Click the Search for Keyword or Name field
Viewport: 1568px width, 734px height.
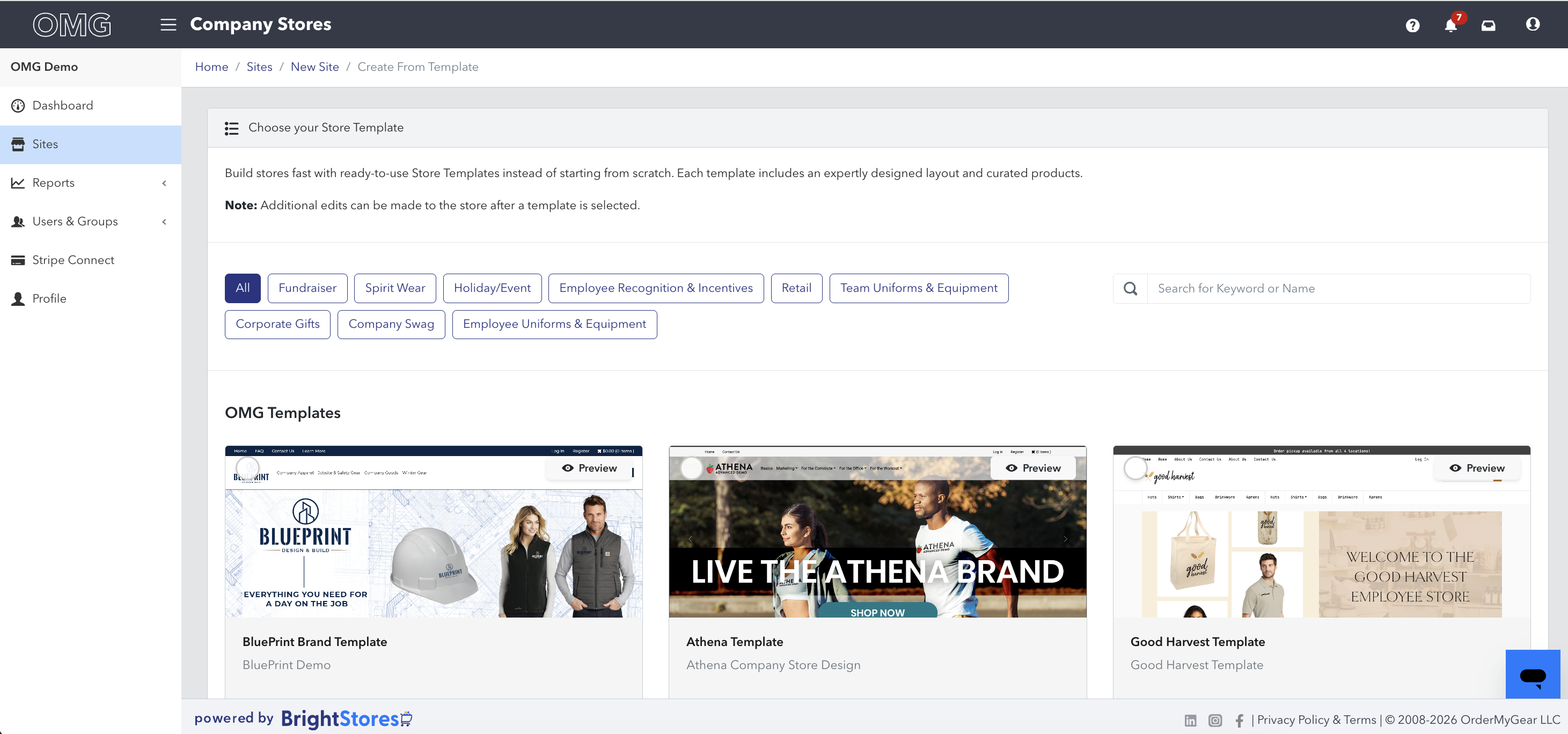click(x=1338, y=289)
